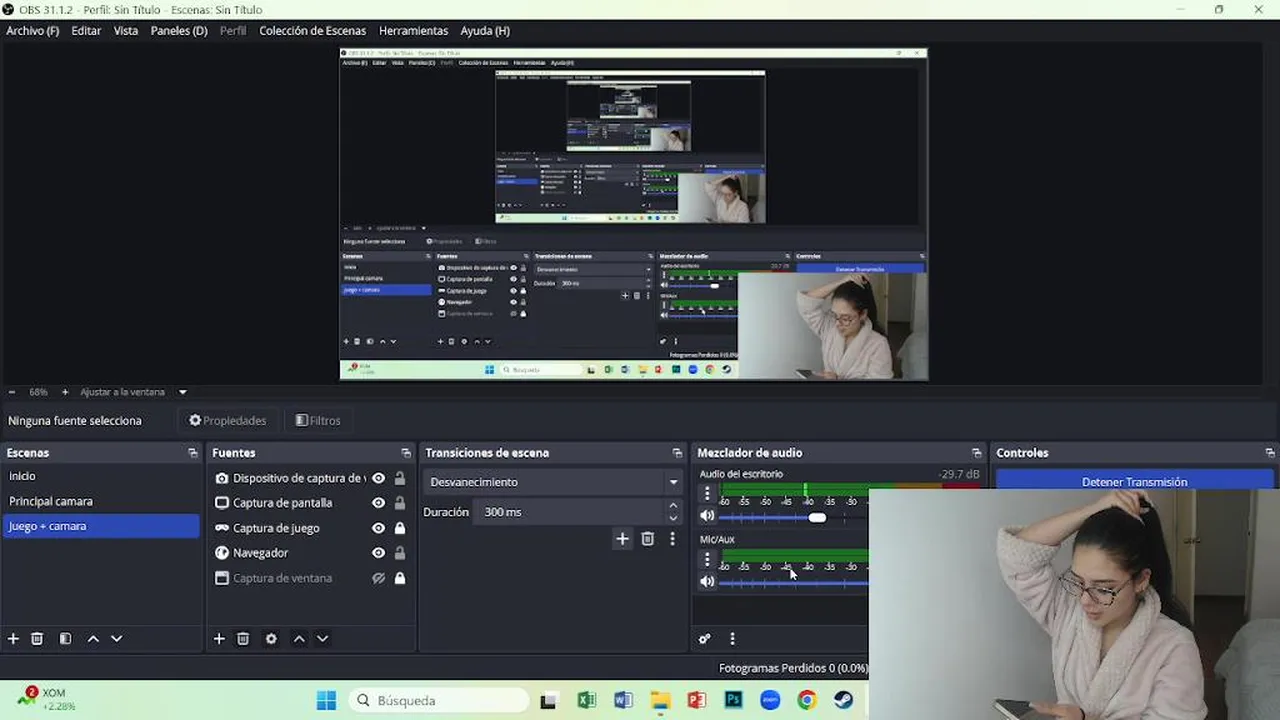Open the Ayuda menu
This screenshot has height=720, width=1280.
(485, 31)
